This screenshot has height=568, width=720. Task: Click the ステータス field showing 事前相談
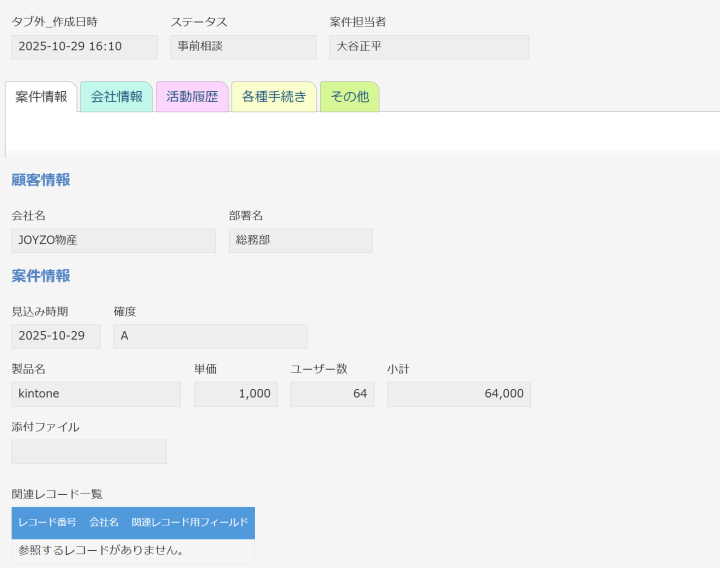243,47
